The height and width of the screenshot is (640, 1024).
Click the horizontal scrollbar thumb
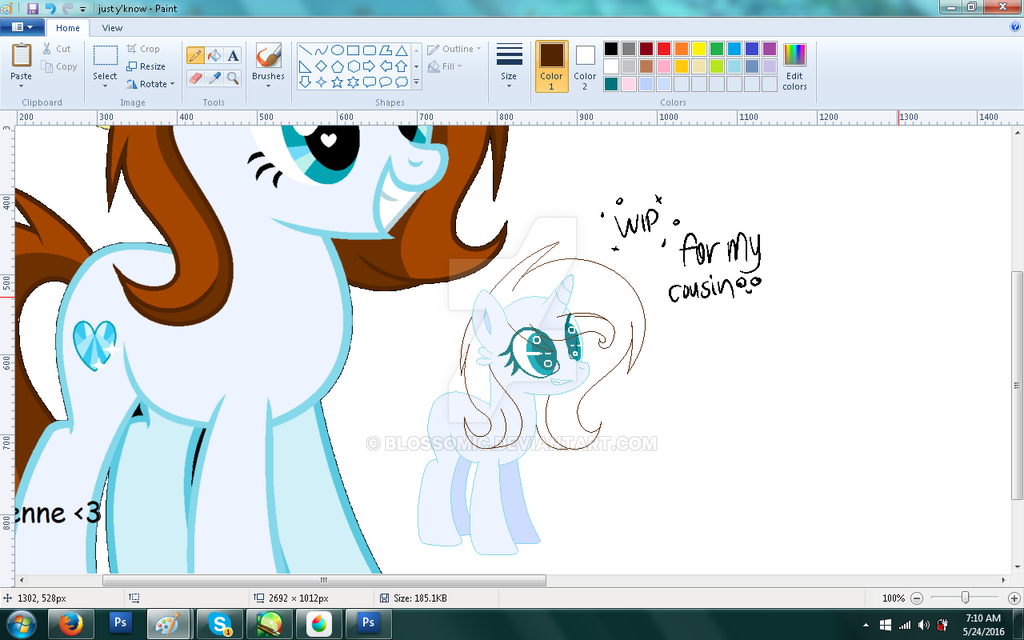pyautogui.click(x=324, y=580)
